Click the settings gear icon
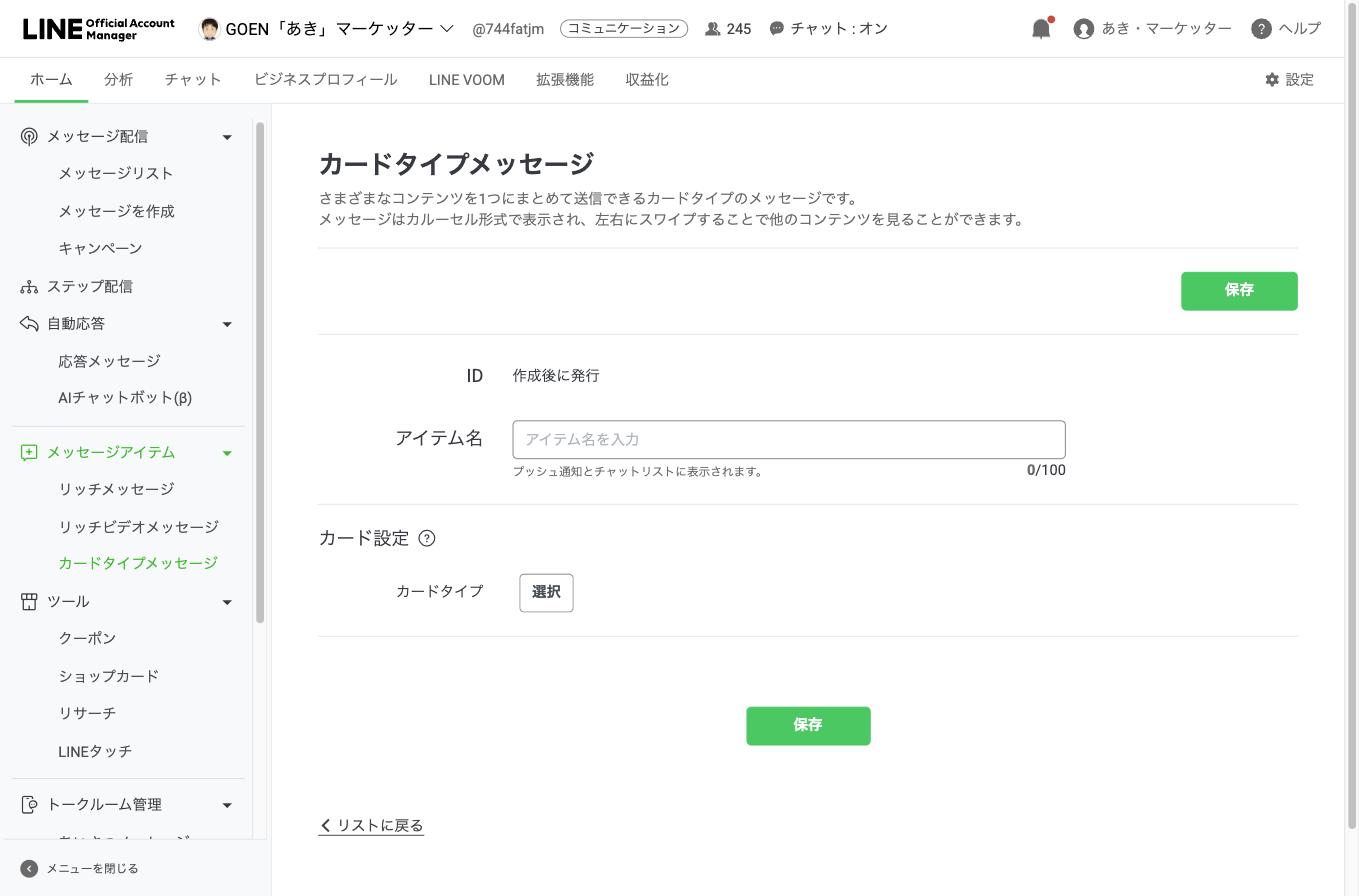Screen dimensions: 1359x896 (1272, 80)
